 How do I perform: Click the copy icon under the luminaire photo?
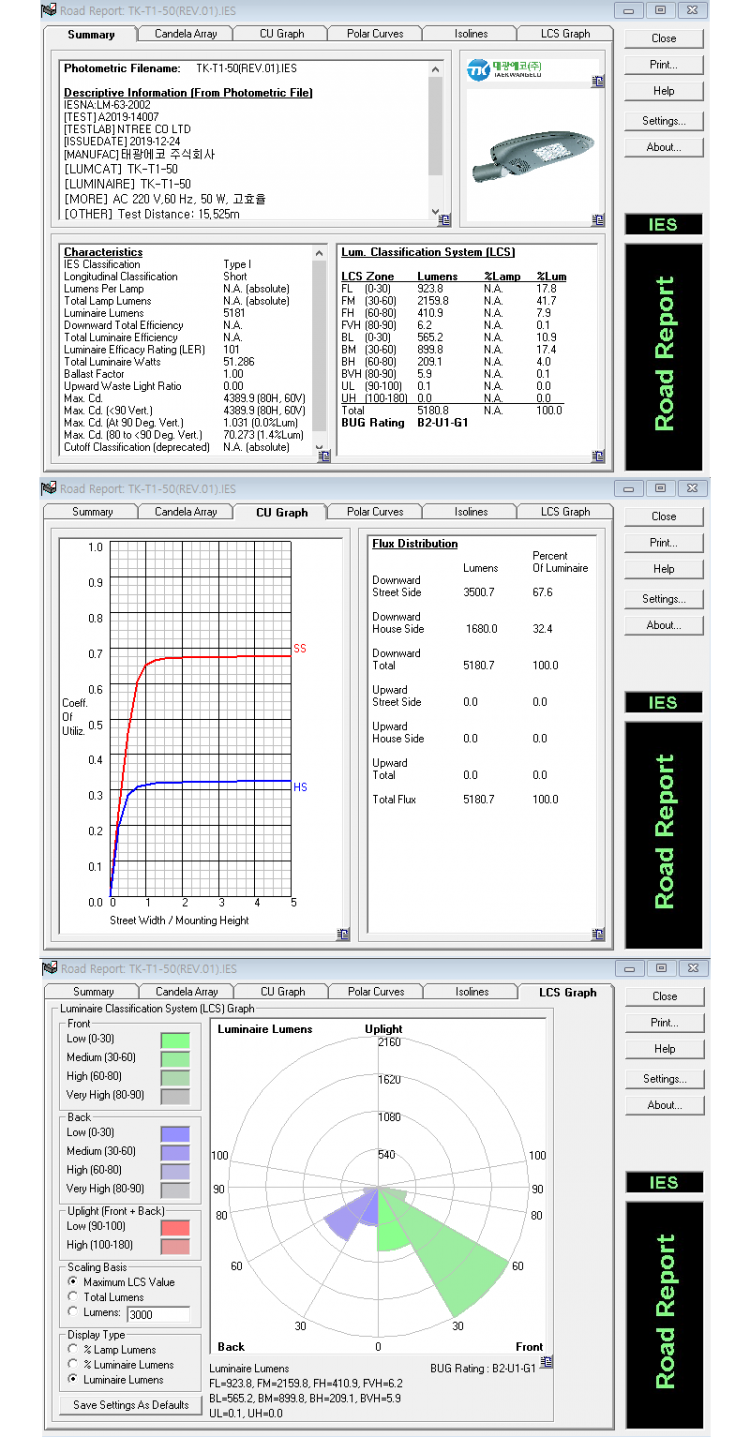click(x=598, y=220)
